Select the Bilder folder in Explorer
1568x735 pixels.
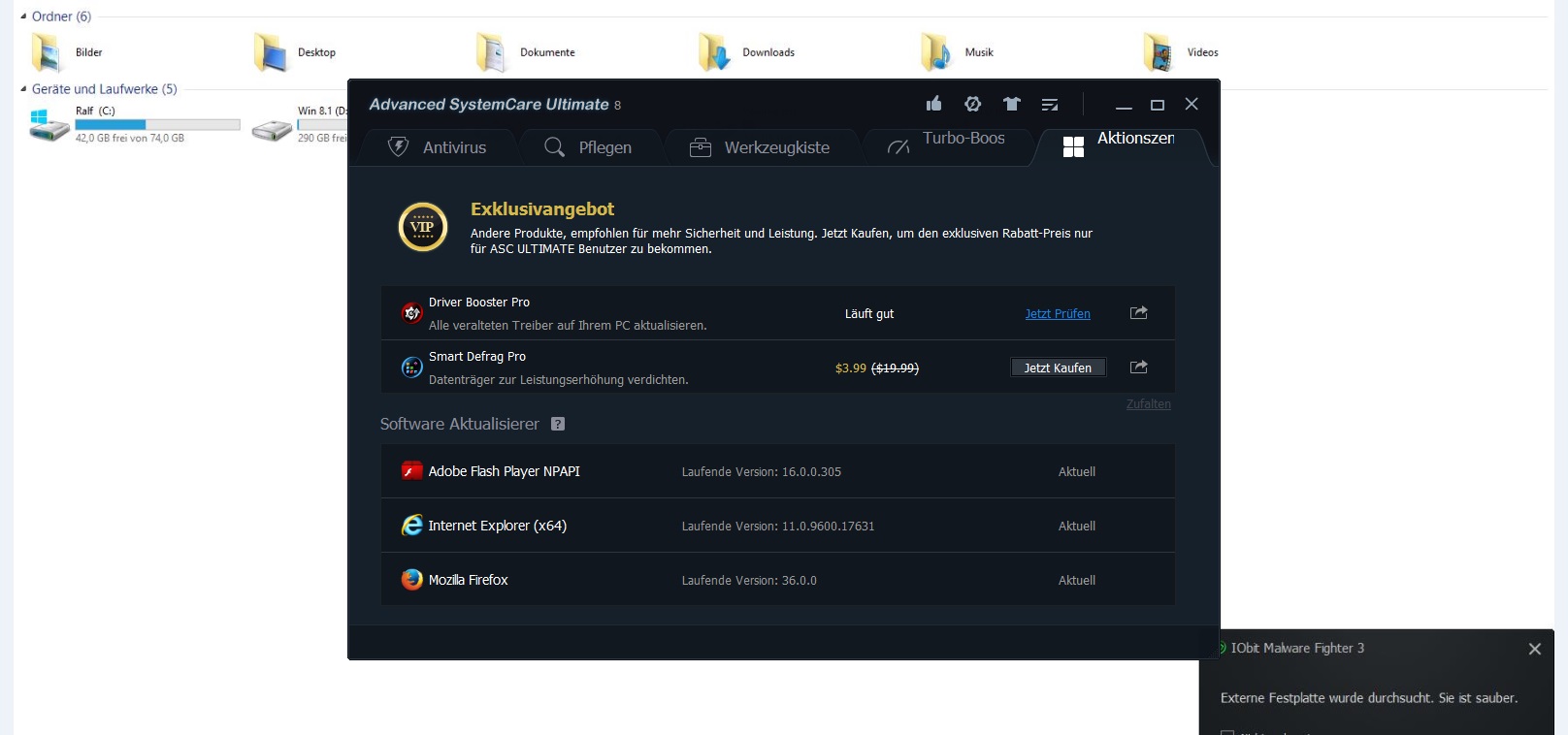pos(66,52)
